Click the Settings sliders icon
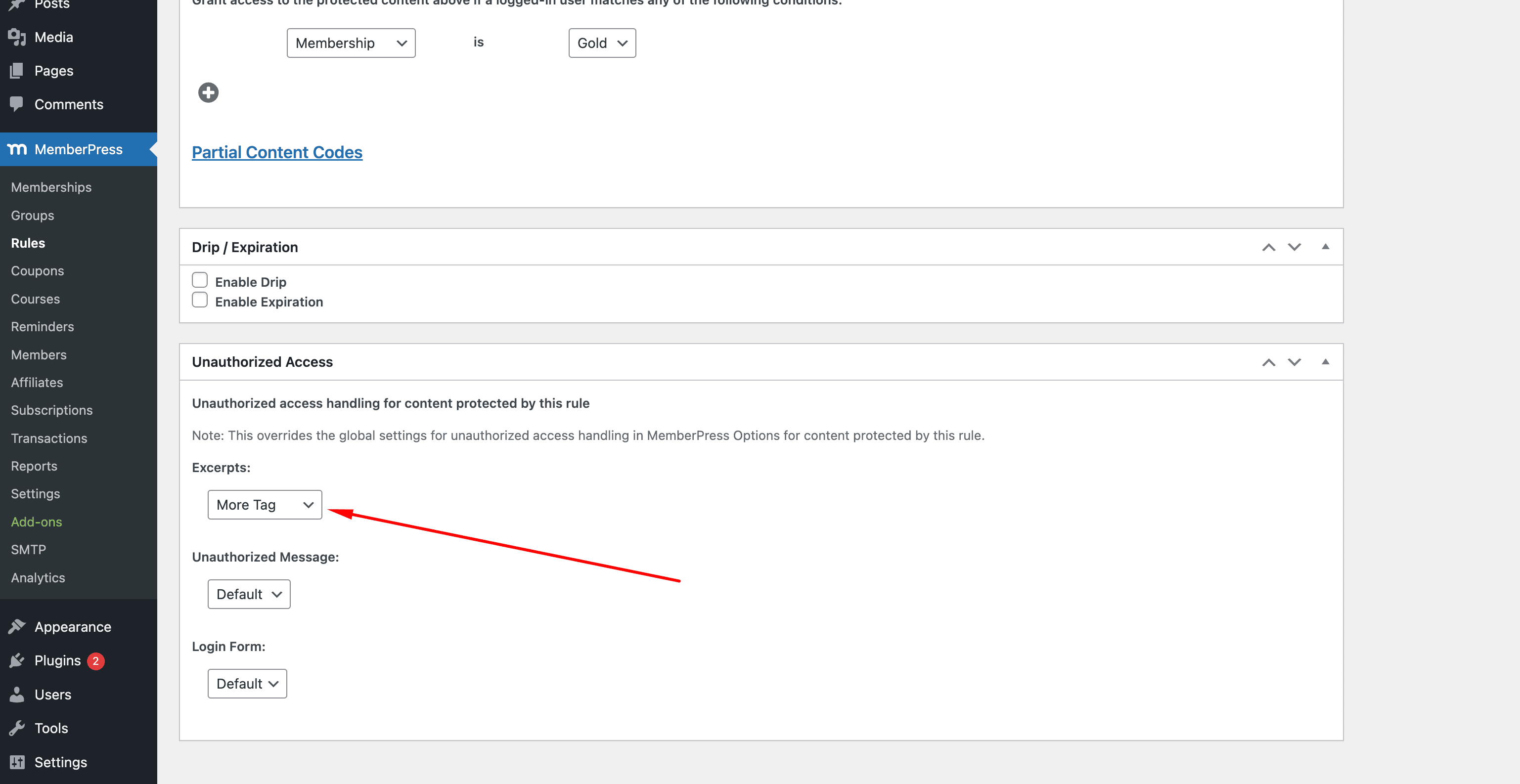 (17, 762)
